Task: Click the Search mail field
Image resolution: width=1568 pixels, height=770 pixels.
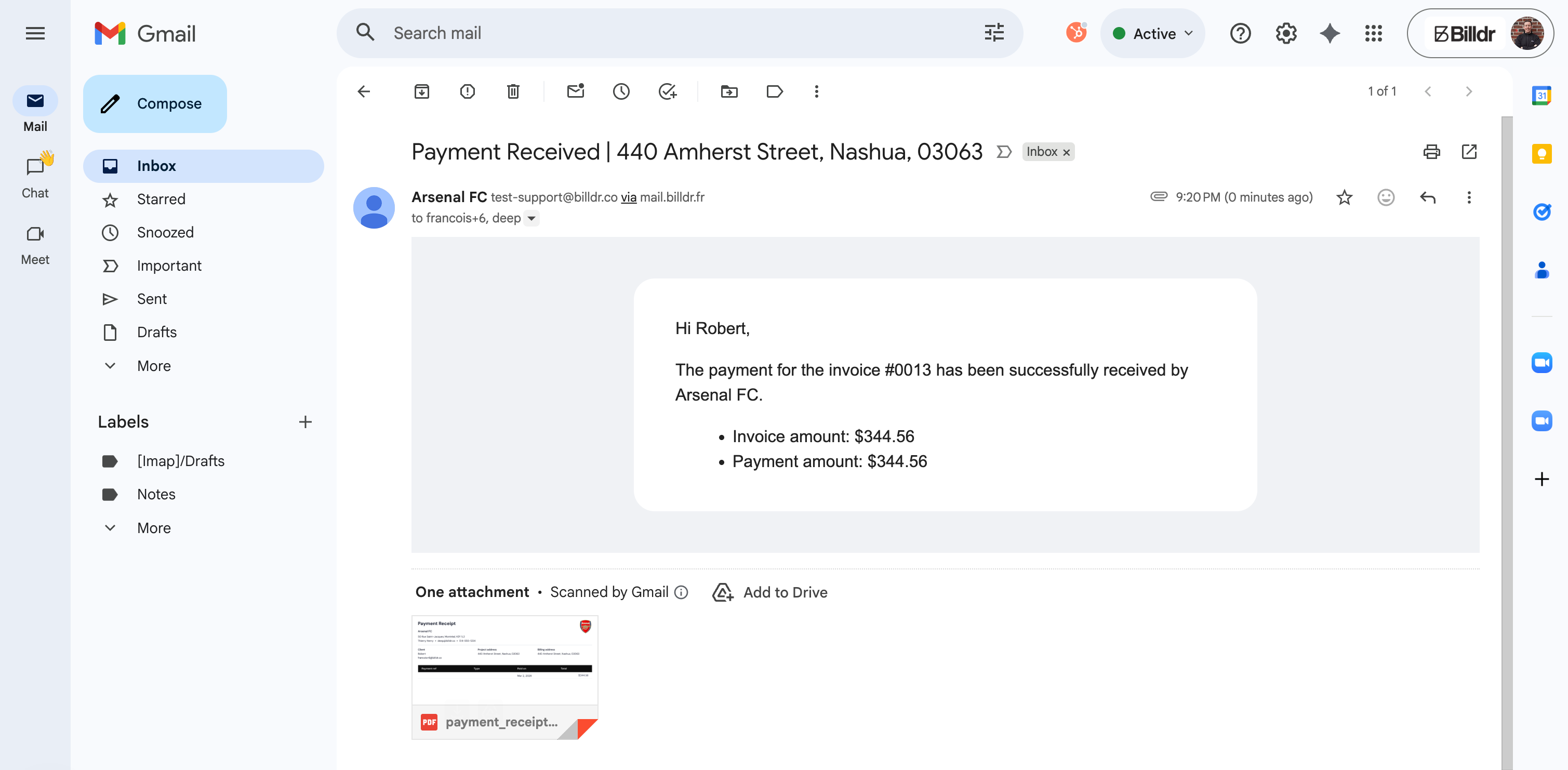Action: (679, 33)
